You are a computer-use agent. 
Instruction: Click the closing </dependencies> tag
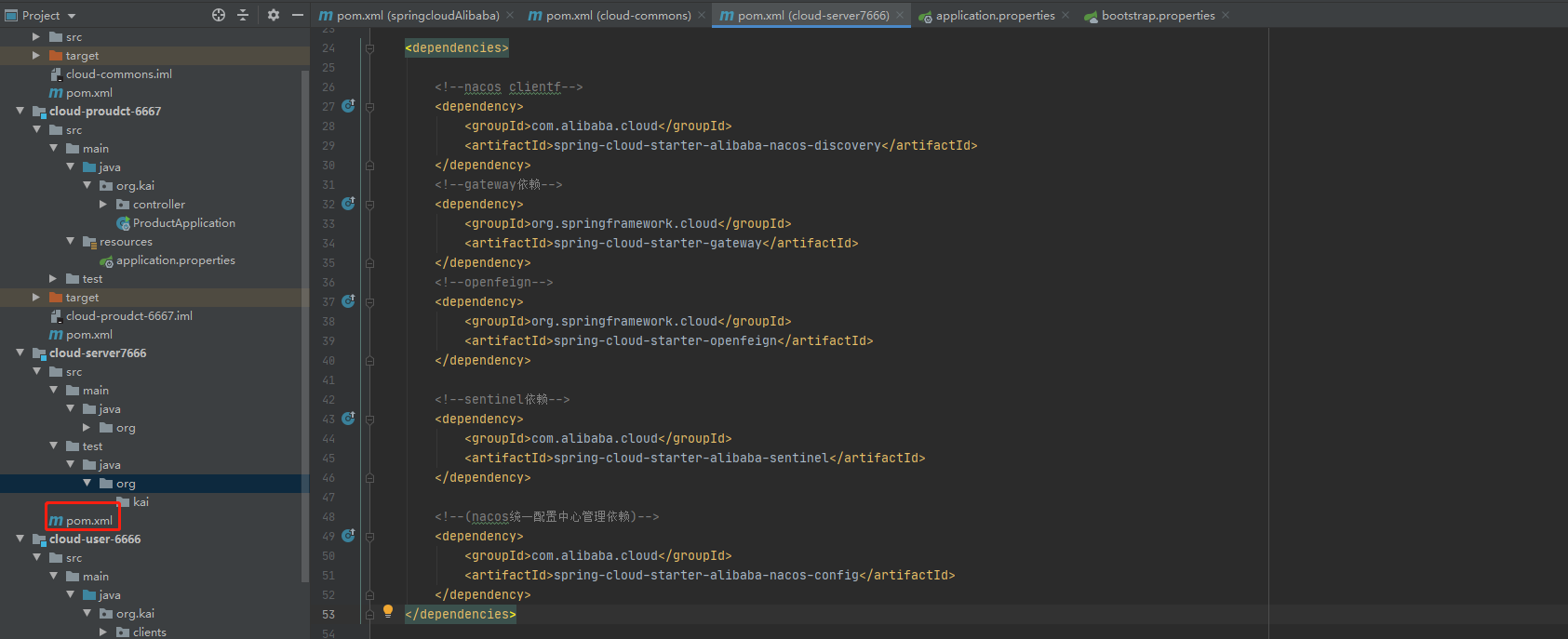[x=461, y=614]
